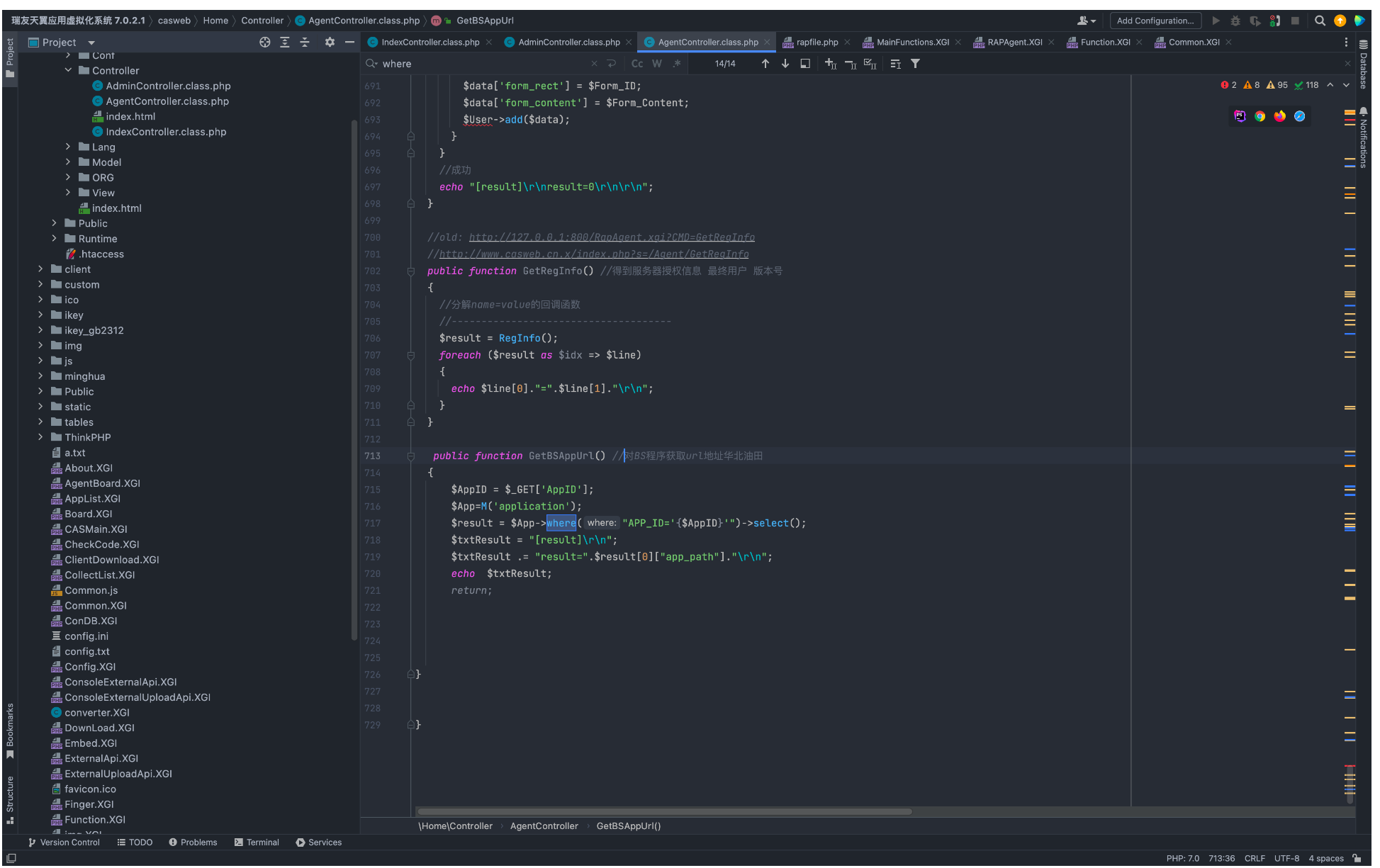Click the locate file crosshair icon
The width and height of the screenshot is (1380, 868).
pos(264,43)
